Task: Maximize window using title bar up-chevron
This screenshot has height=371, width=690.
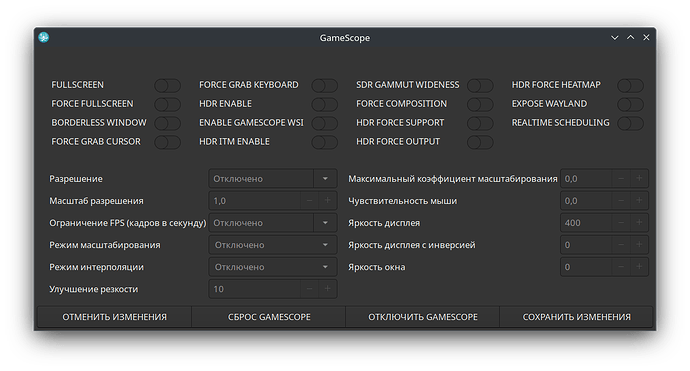Action: click(x=631, y=38)
